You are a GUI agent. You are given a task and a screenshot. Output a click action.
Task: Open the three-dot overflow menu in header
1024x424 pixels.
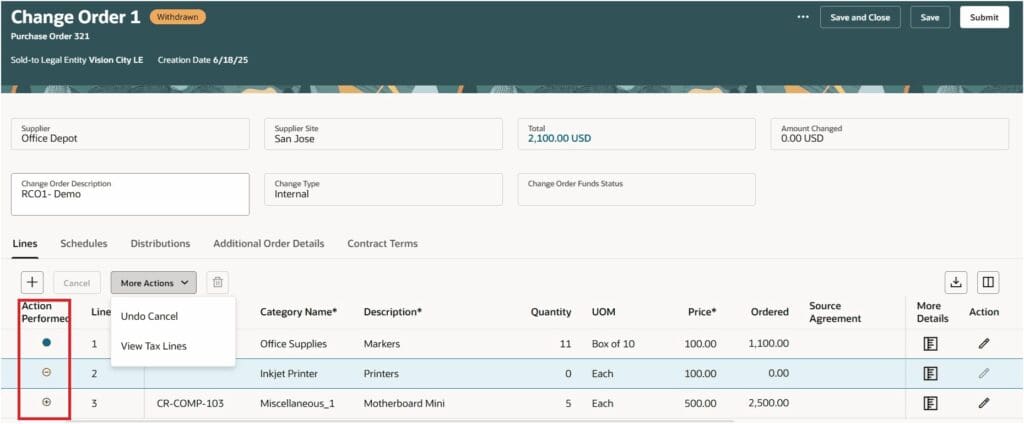point(803,17)
